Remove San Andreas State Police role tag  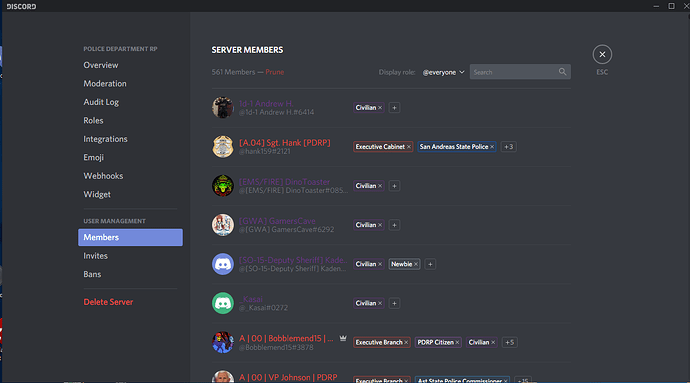pyautogui.click(x=492, y=147)
